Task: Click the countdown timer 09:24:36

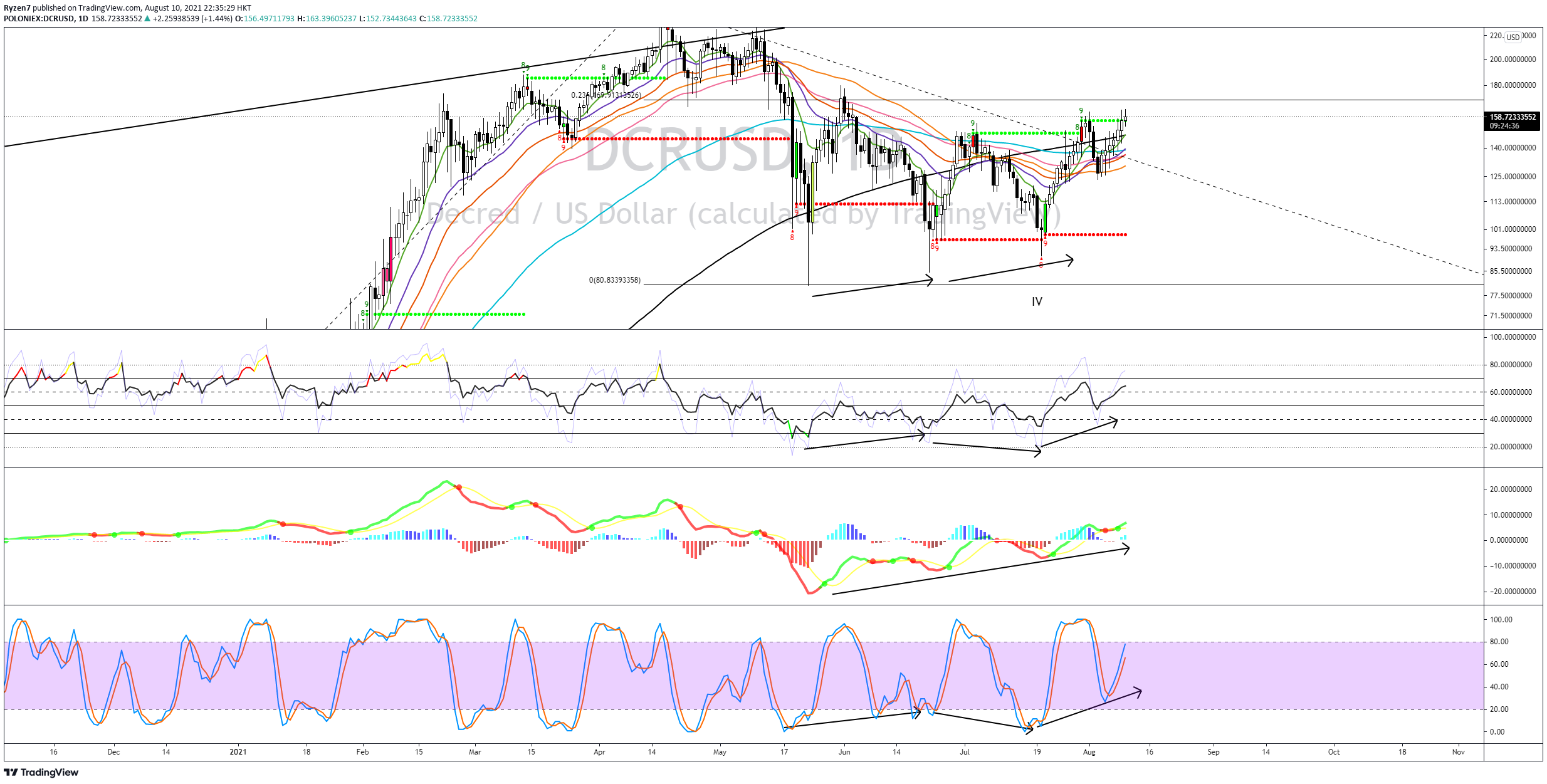Action: point(1504,126)
